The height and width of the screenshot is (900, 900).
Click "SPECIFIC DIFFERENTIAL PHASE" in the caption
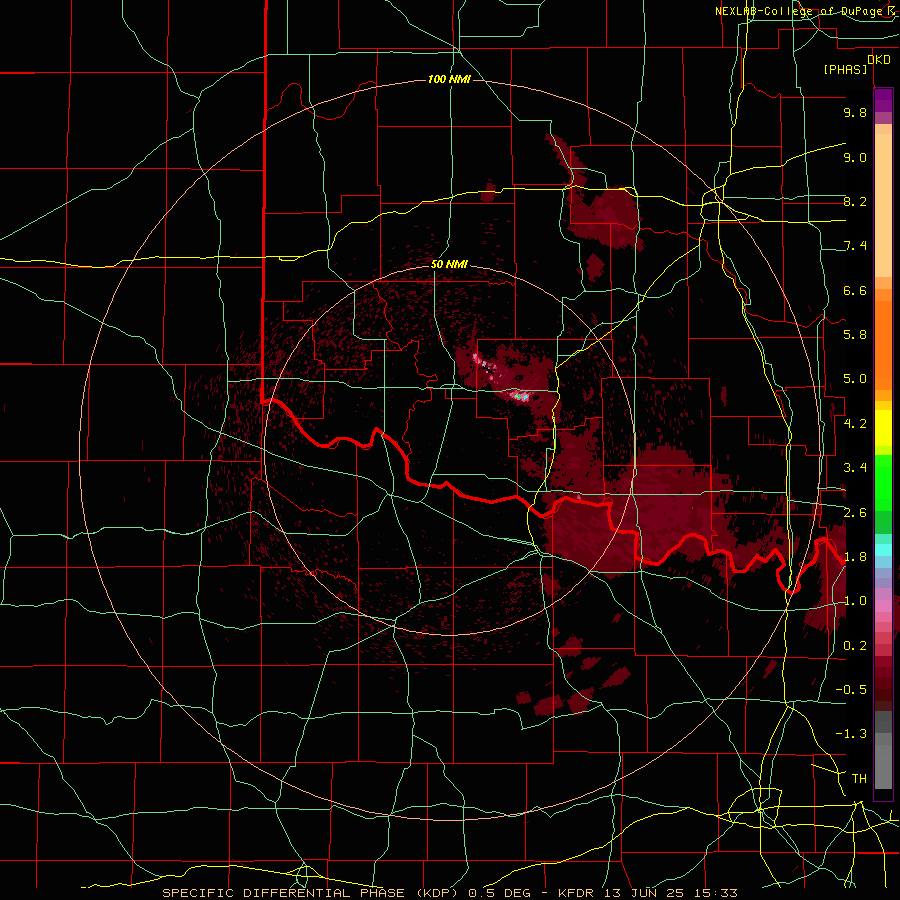pos(285,893)
